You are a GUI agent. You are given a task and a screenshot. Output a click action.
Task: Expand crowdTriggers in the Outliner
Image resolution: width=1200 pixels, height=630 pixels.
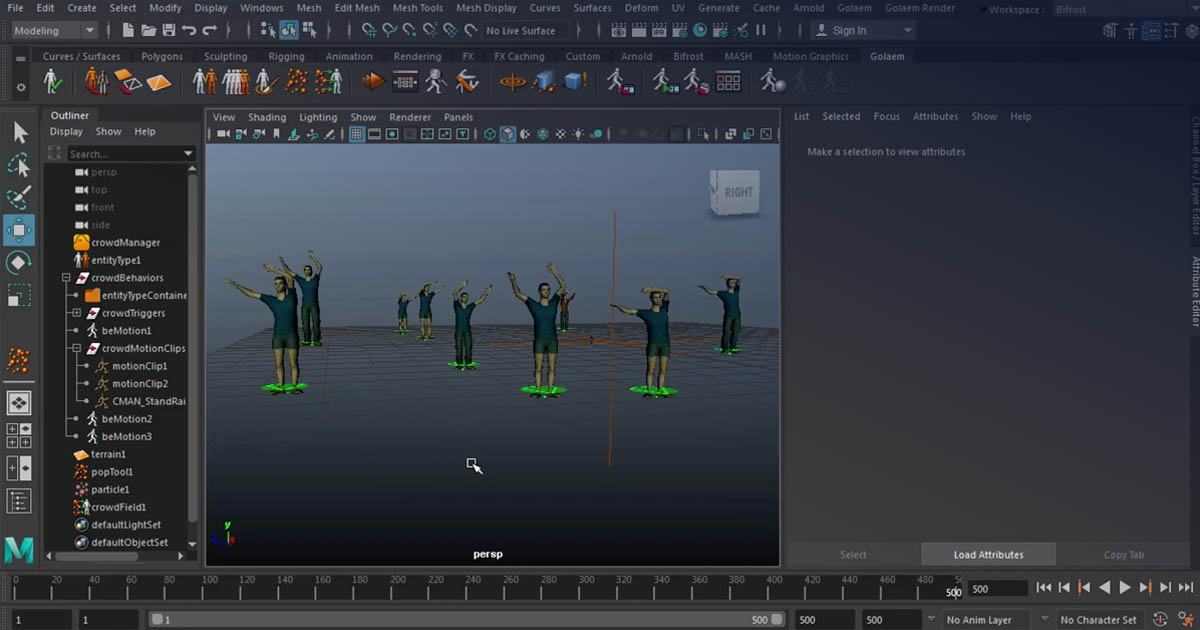(x=77, y=312)
